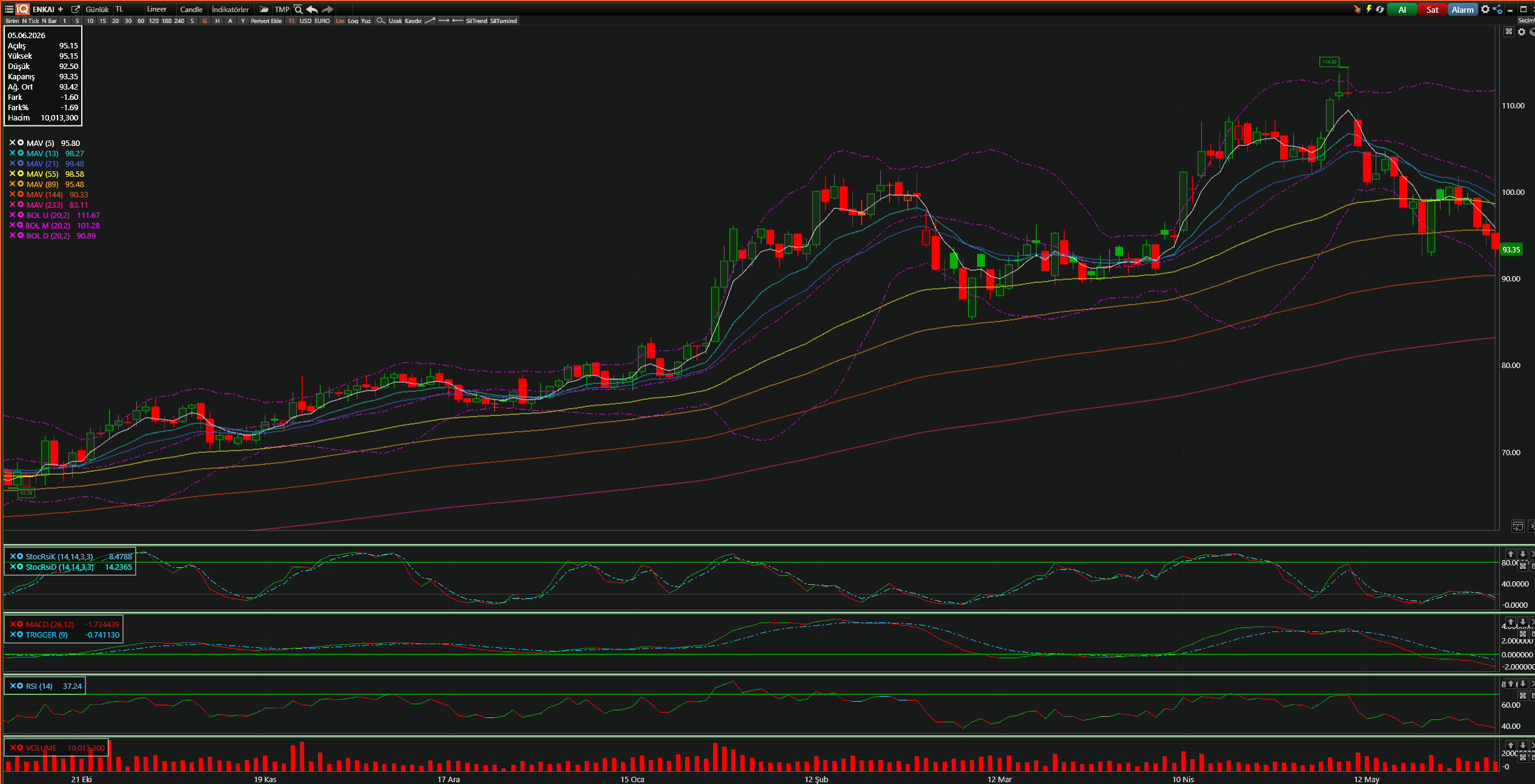Move MACD panel down with arrow

point(1522,622)
